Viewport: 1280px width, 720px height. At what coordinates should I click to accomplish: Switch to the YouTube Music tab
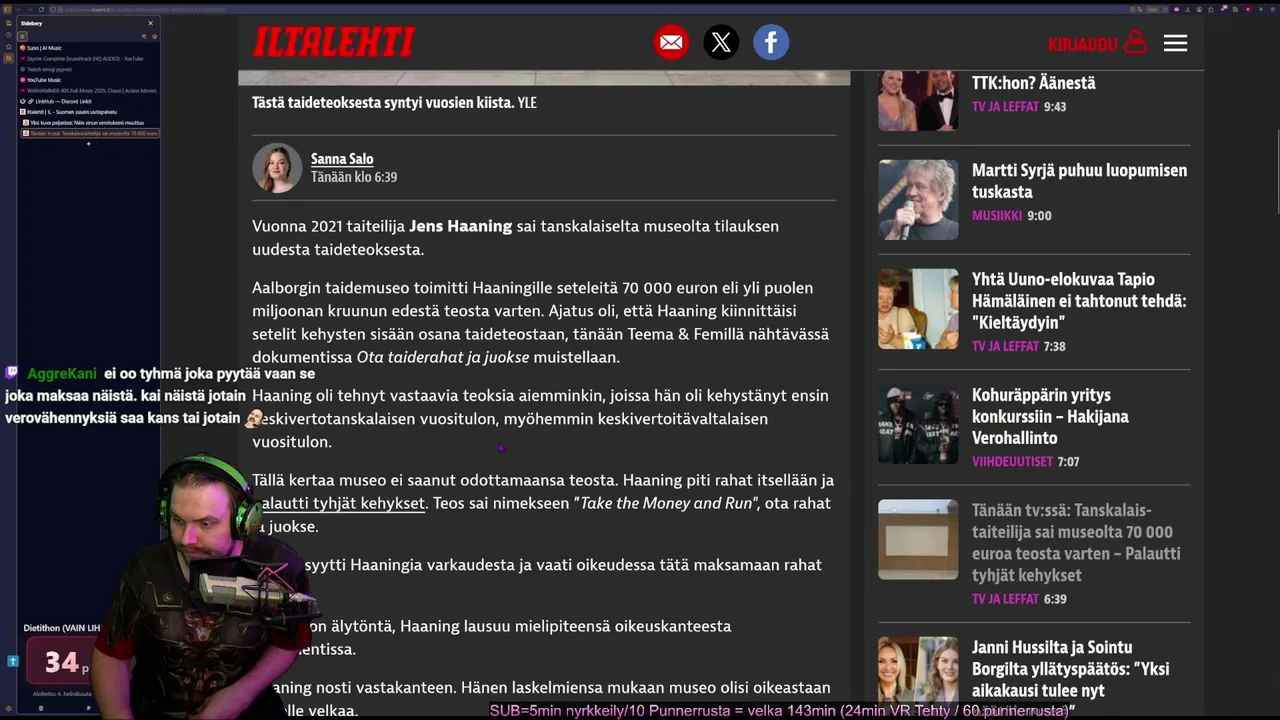tap(88, 80)
